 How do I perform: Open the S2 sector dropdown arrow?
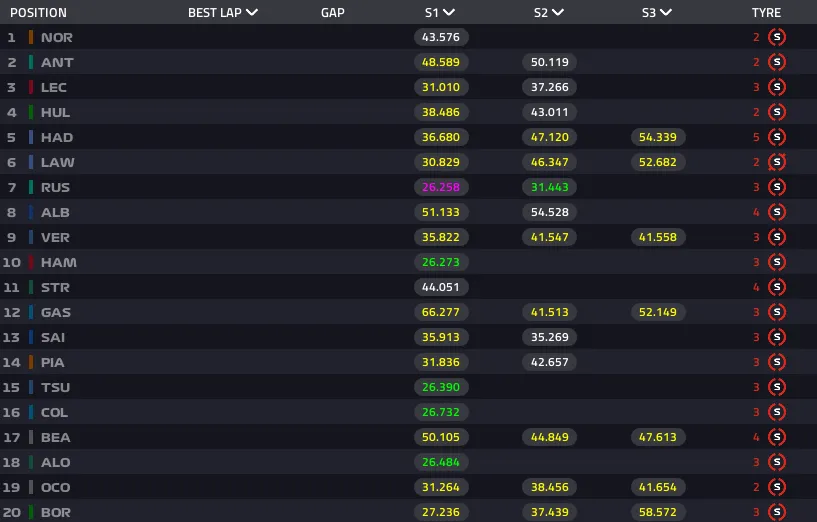tap(557, 13)
